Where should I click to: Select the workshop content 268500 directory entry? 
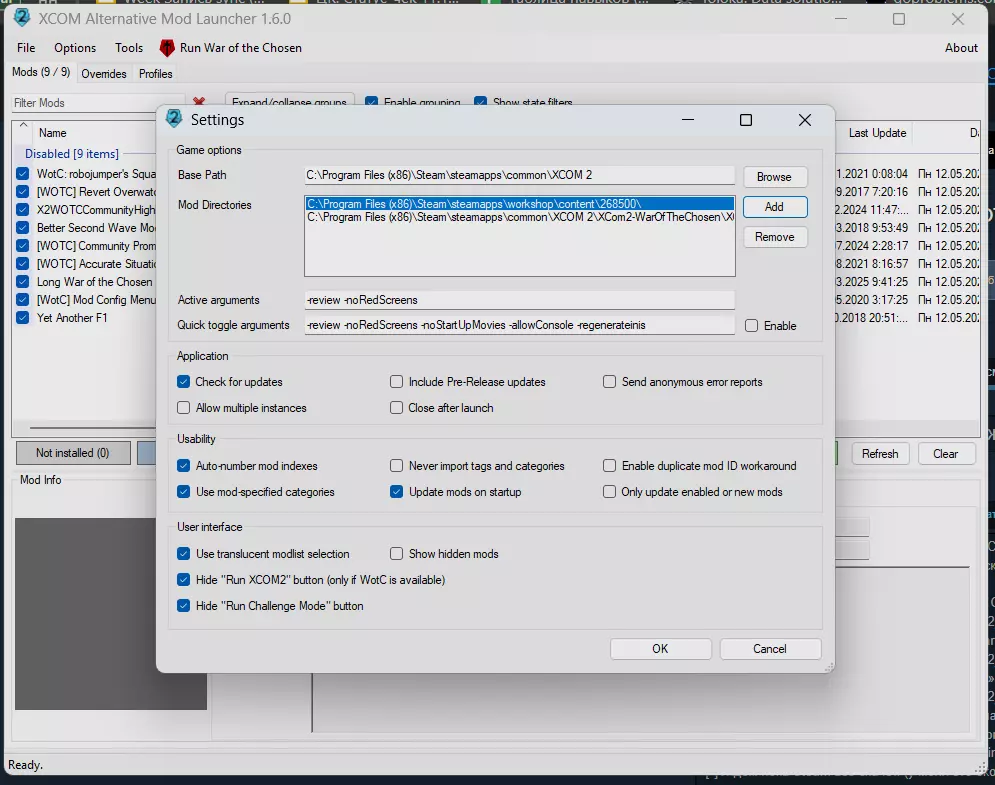click(519, 204)
